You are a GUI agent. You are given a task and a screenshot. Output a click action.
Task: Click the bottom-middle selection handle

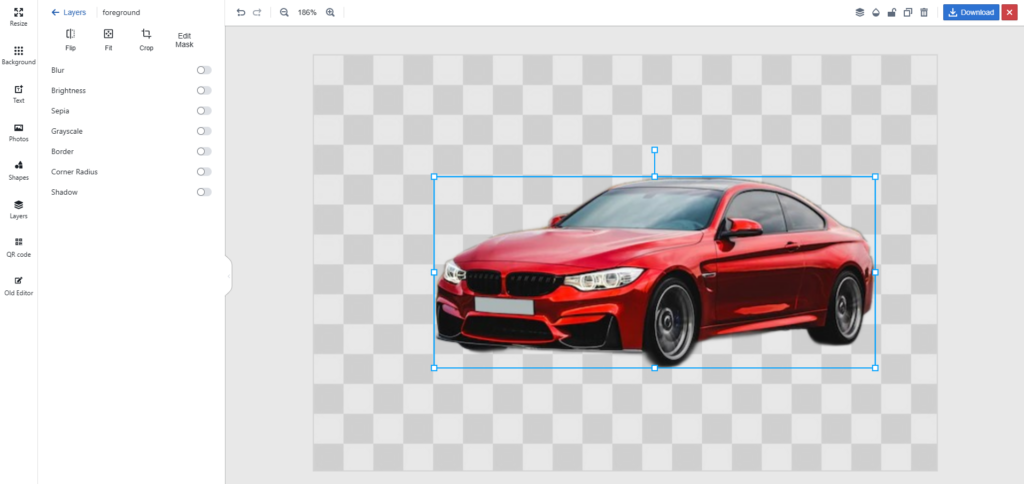654,368
